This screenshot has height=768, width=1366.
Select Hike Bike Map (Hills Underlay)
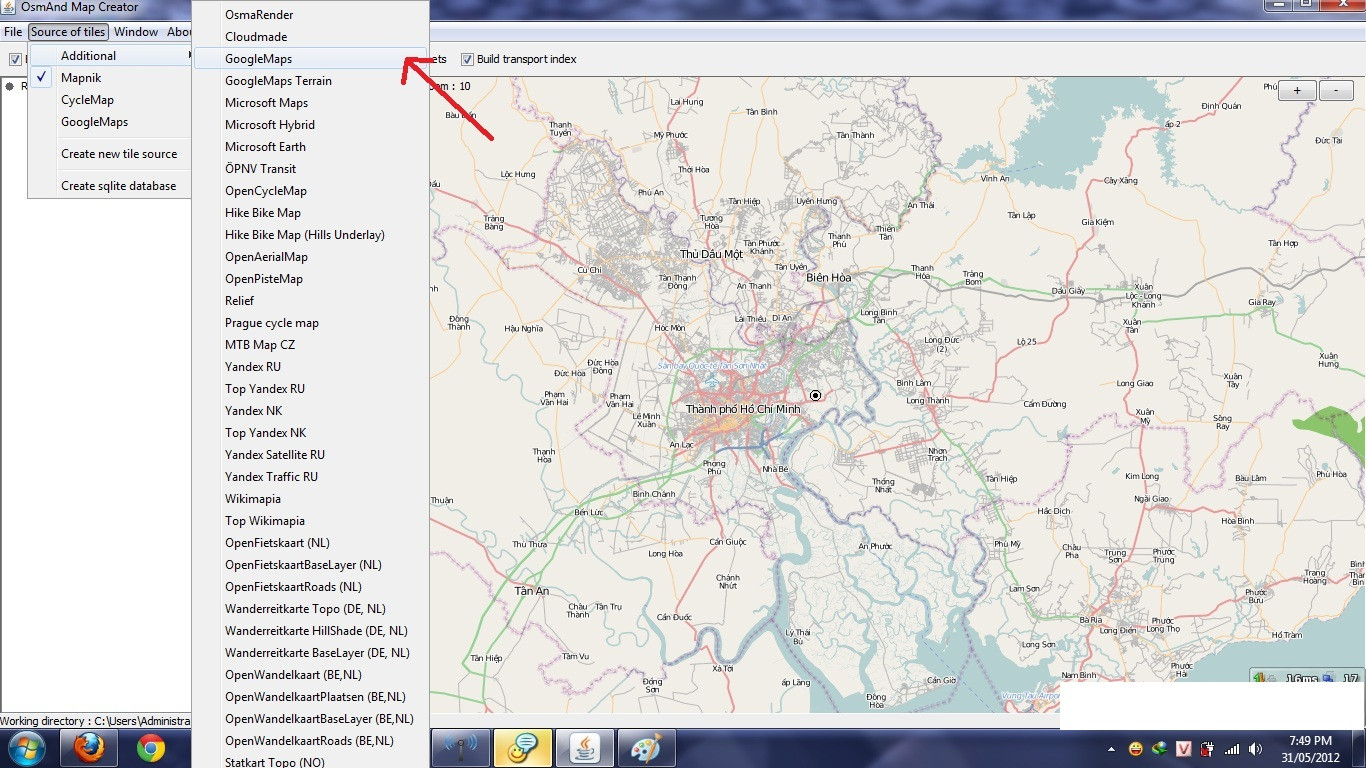311,235
